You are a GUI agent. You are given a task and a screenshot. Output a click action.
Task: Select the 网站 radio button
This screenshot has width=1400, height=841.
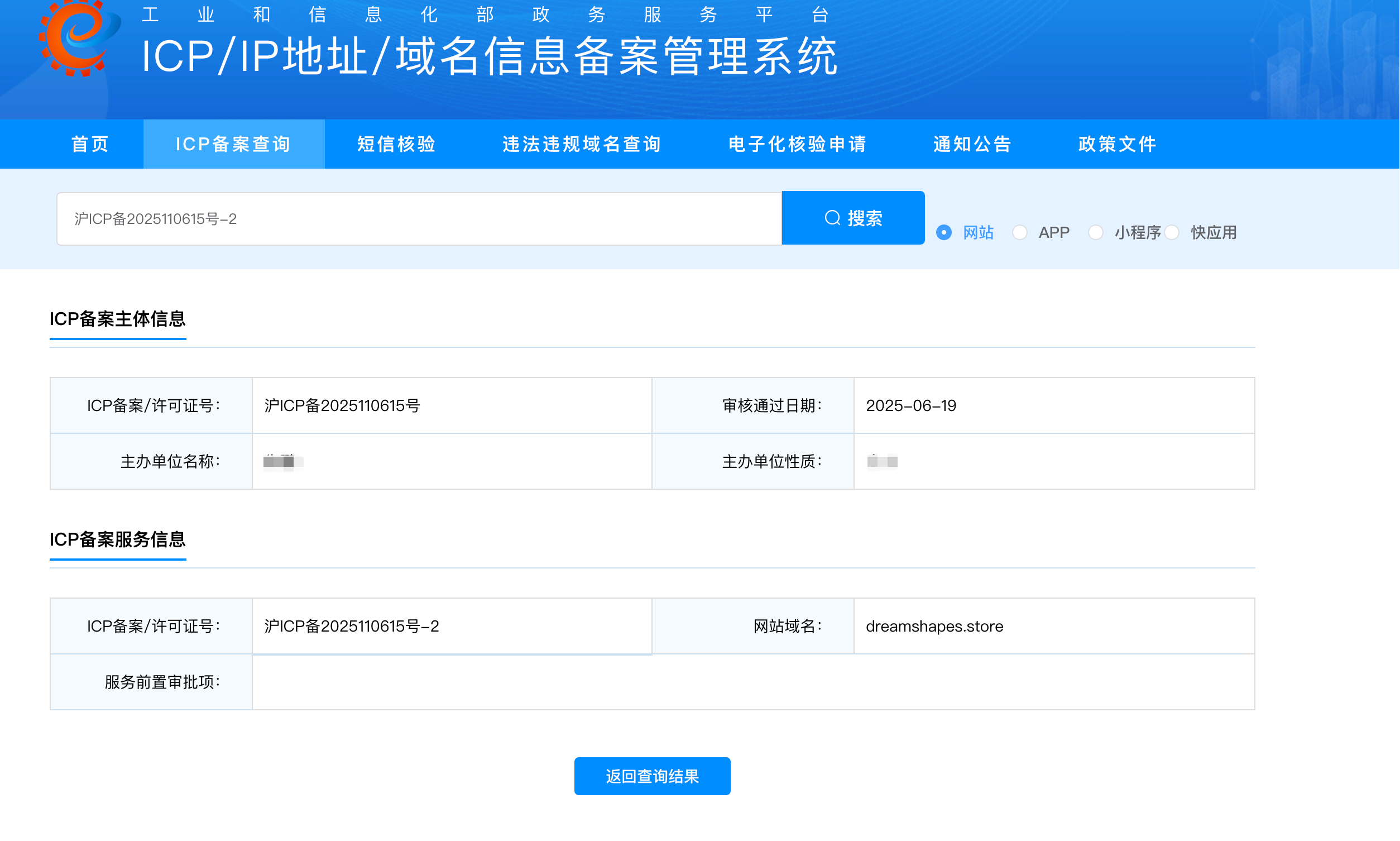[x=943, y=232]
